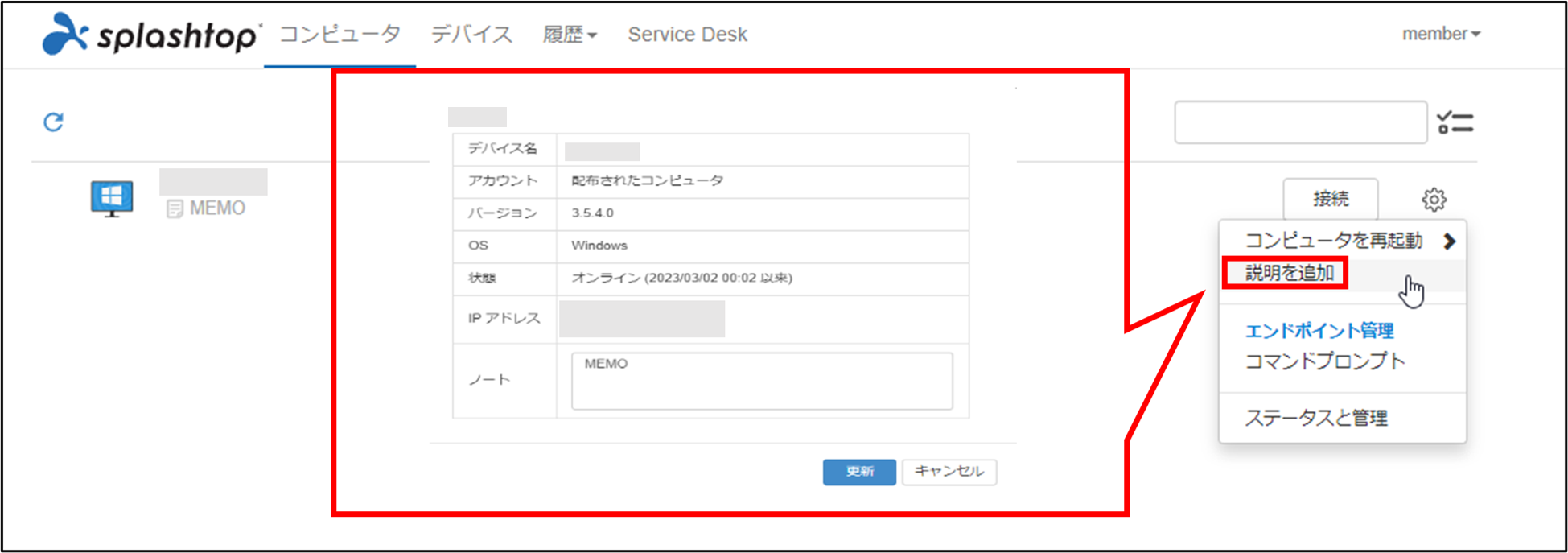Click the エンドポイント管理 menu heading
Image resolution: width=1568 pixels, height=553 pixels.
coord(1319,330)
